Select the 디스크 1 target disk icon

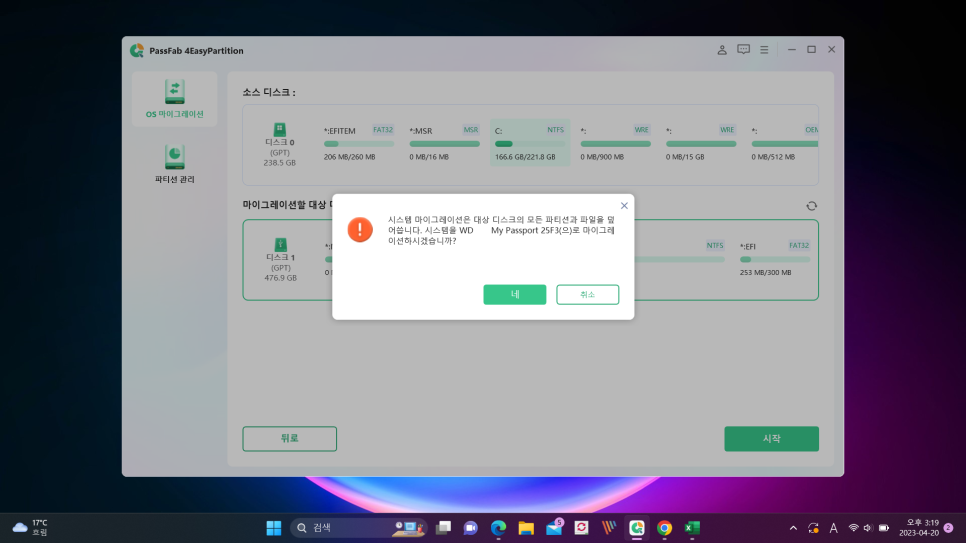click(280, 245)
